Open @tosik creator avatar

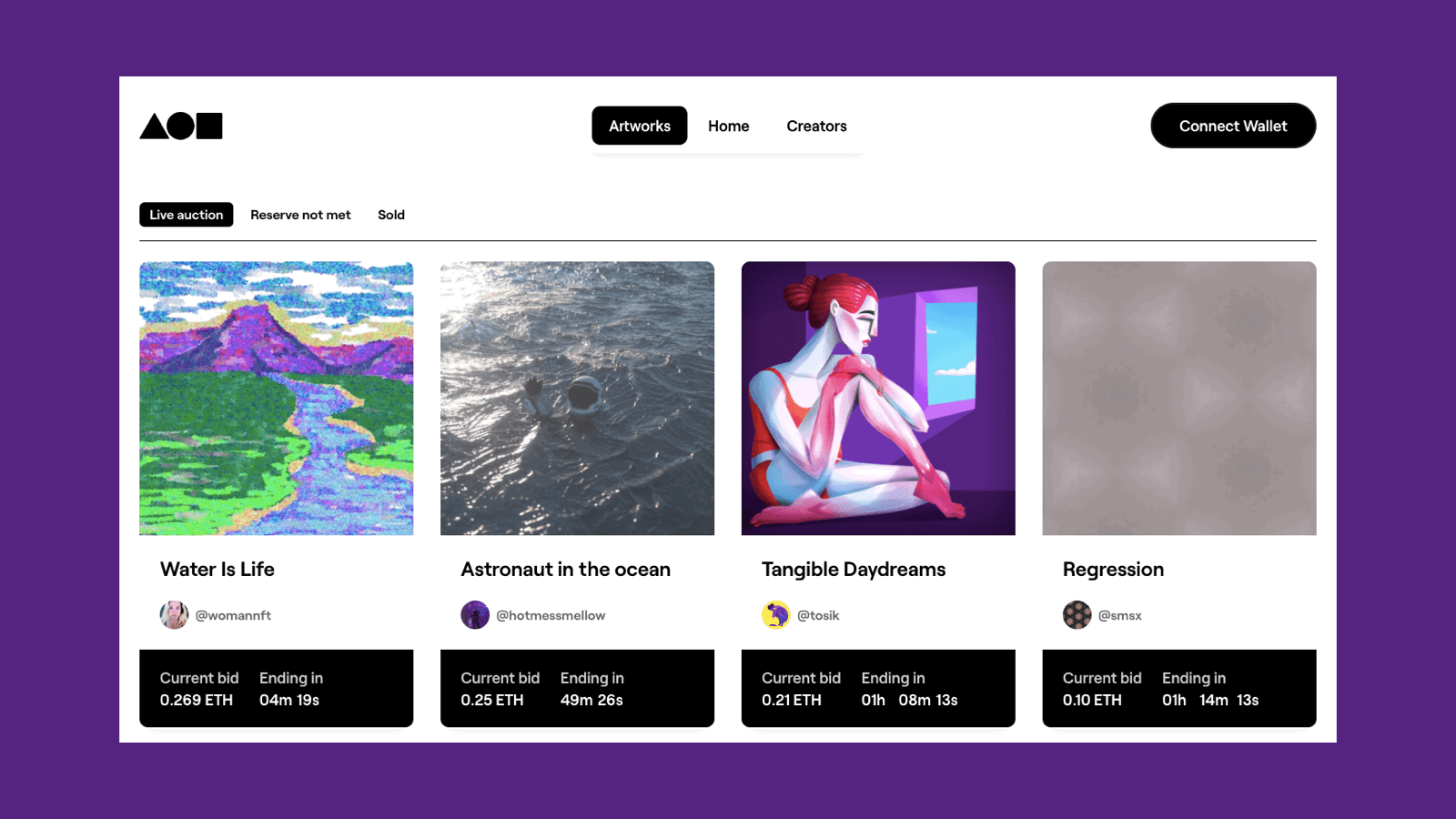(776, 615)
